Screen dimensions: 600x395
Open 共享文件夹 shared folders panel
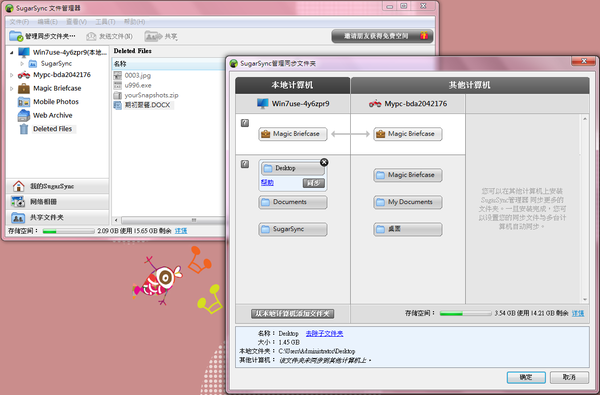point(57,217)
